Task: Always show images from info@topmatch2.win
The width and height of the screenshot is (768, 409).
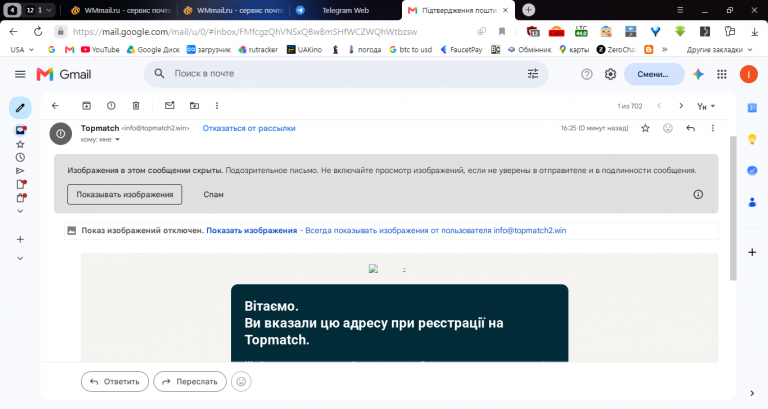Action: 435,230
